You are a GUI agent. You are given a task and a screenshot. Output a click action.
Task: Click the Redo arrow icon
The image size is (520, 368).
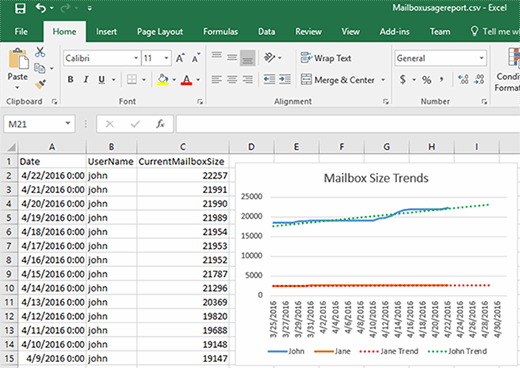(65, 8)
